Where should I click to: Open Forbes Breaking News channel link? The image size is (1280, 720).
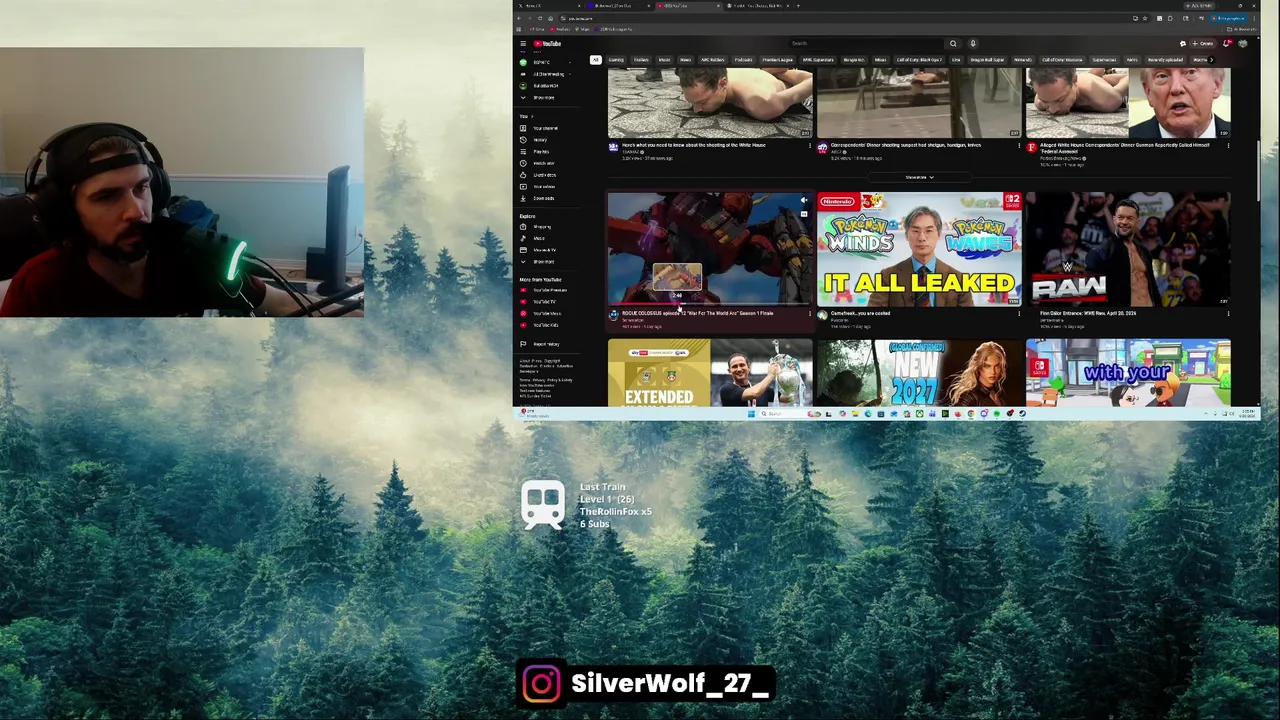click(1062, 158)
